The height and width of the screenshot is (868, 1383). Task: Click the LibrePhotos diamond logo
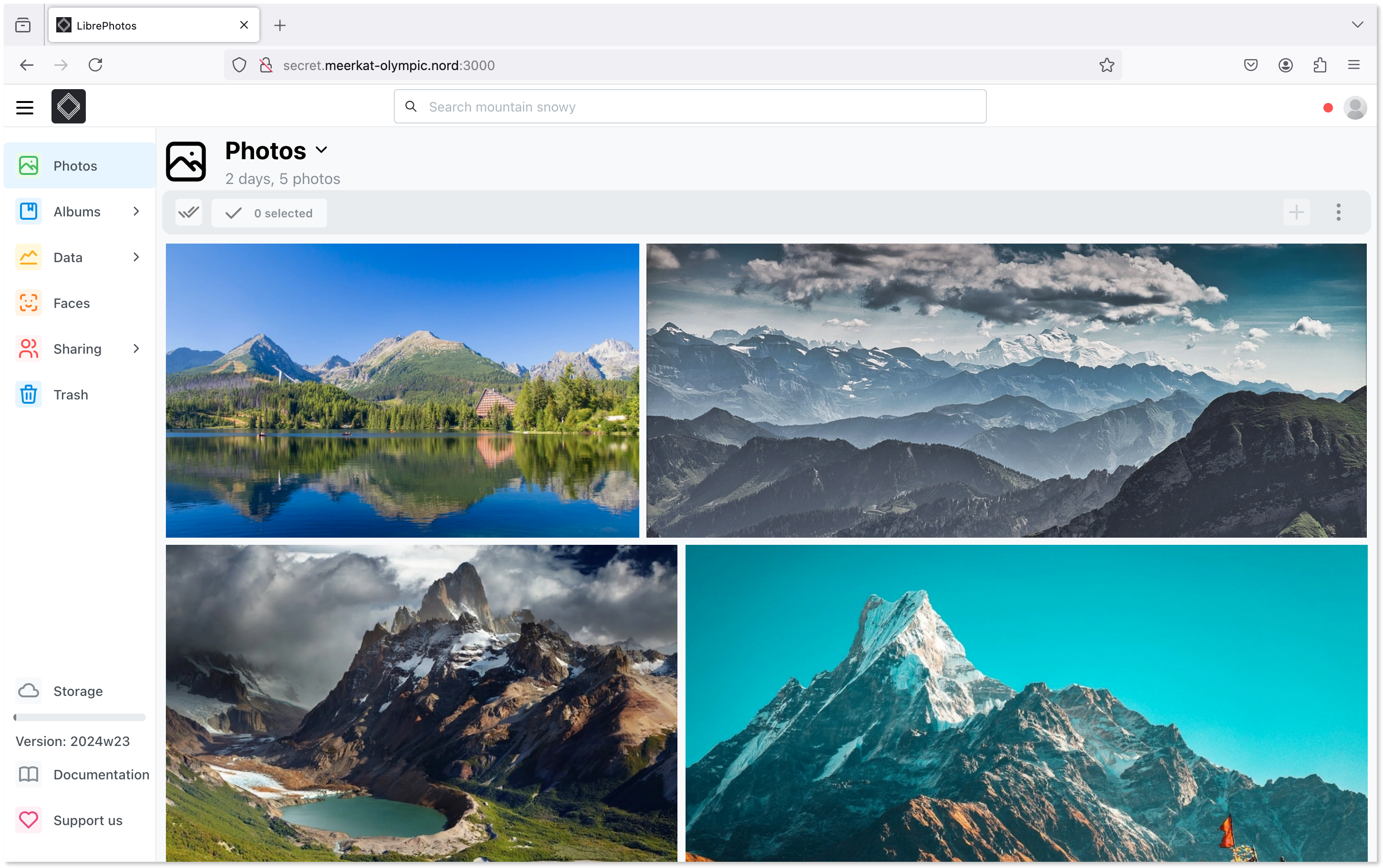(x=68, y=107)
